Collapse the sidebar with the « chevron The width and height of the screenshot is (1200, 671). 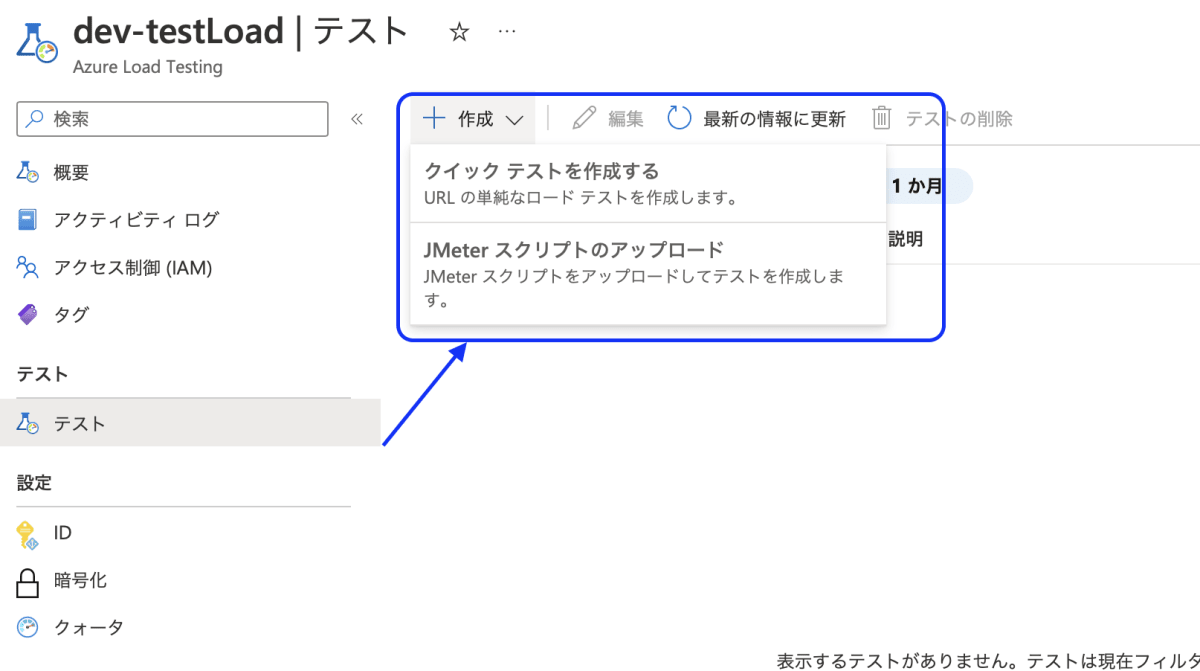point(357,118)
